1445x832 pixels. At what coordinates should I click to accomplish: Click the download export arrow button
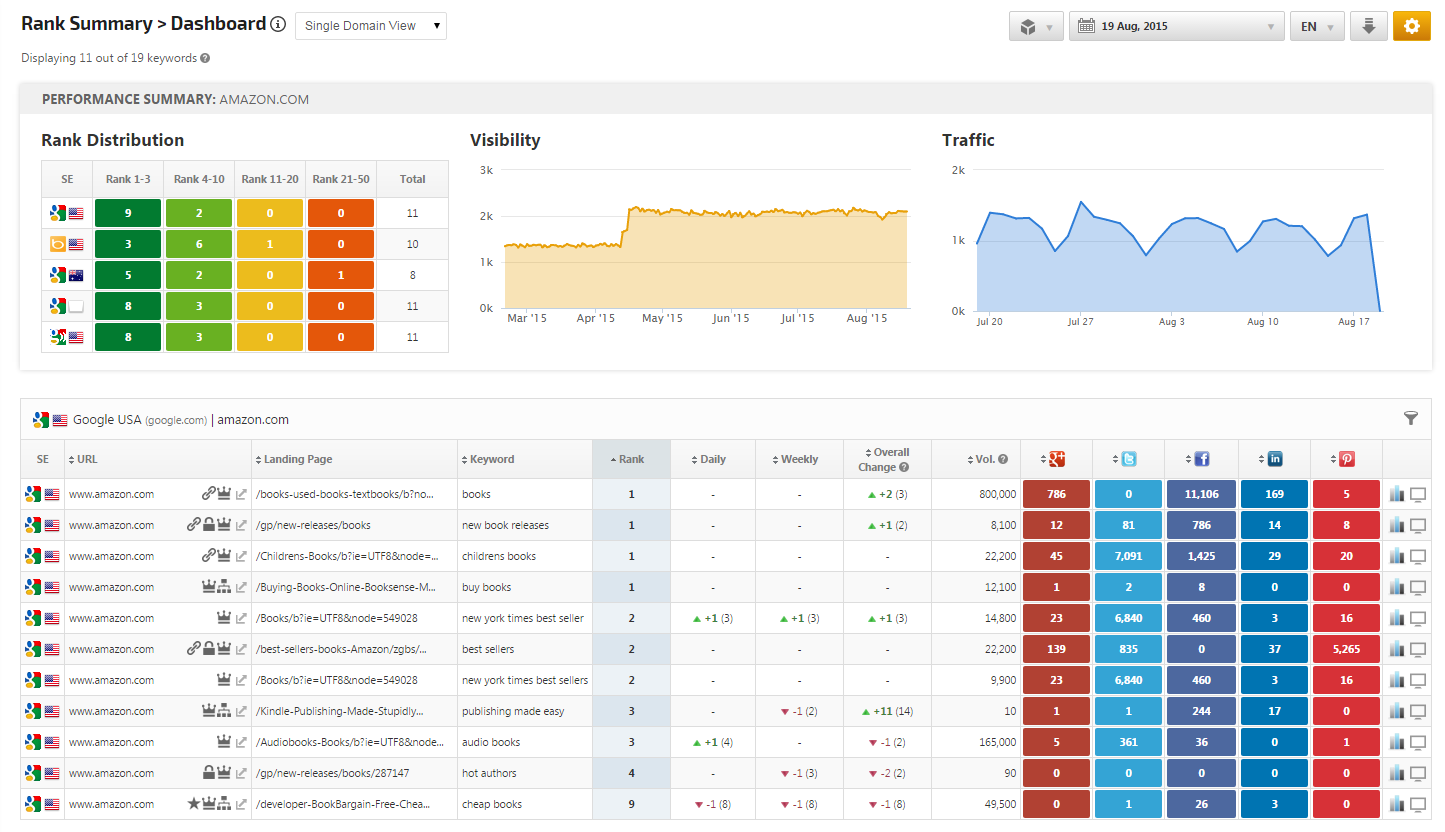(1368, 26)
